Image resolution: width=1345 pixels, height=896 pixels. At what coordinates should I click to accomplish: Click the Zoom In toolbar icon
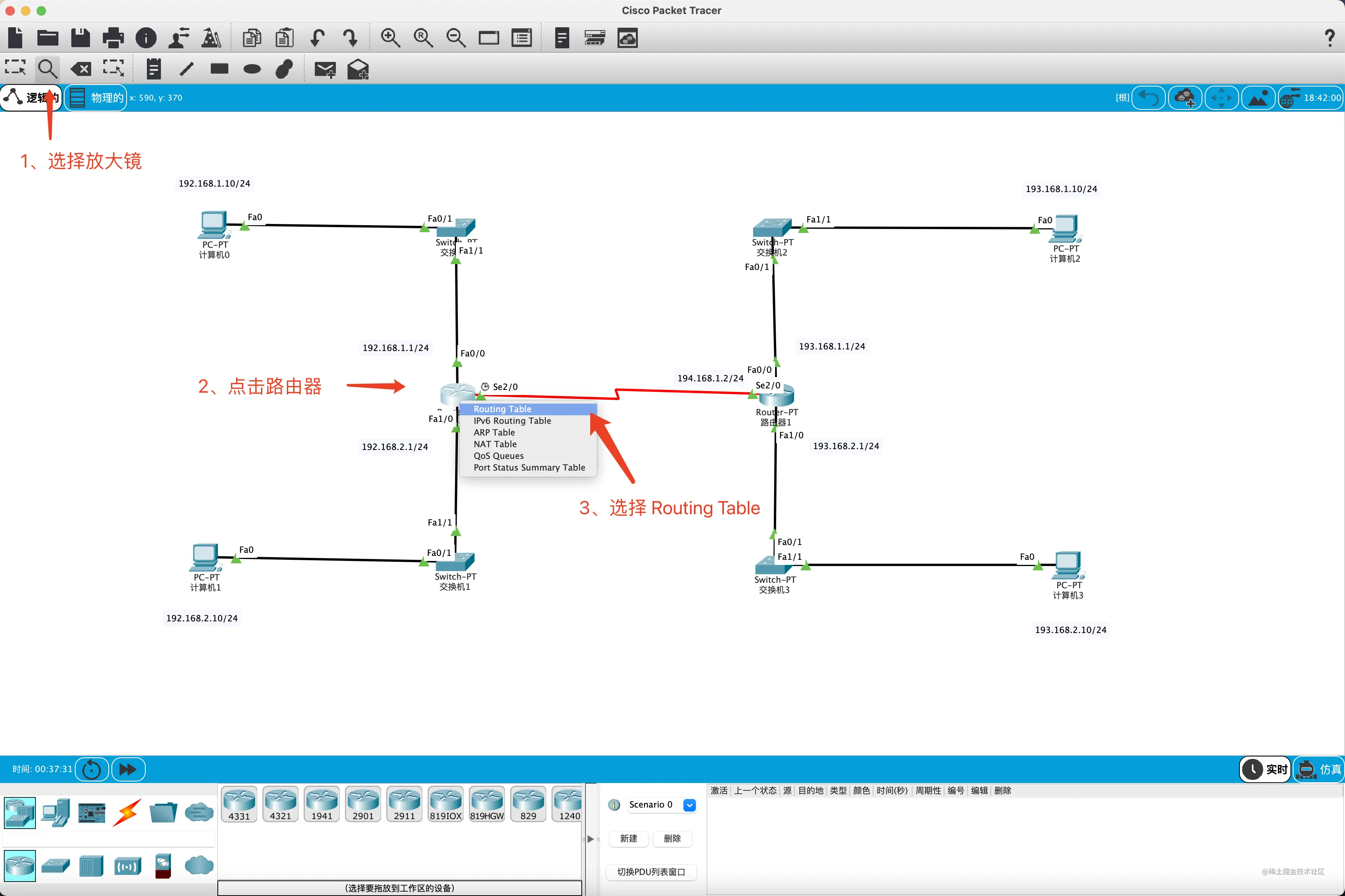pyautogui.click(x=390, y=38)
